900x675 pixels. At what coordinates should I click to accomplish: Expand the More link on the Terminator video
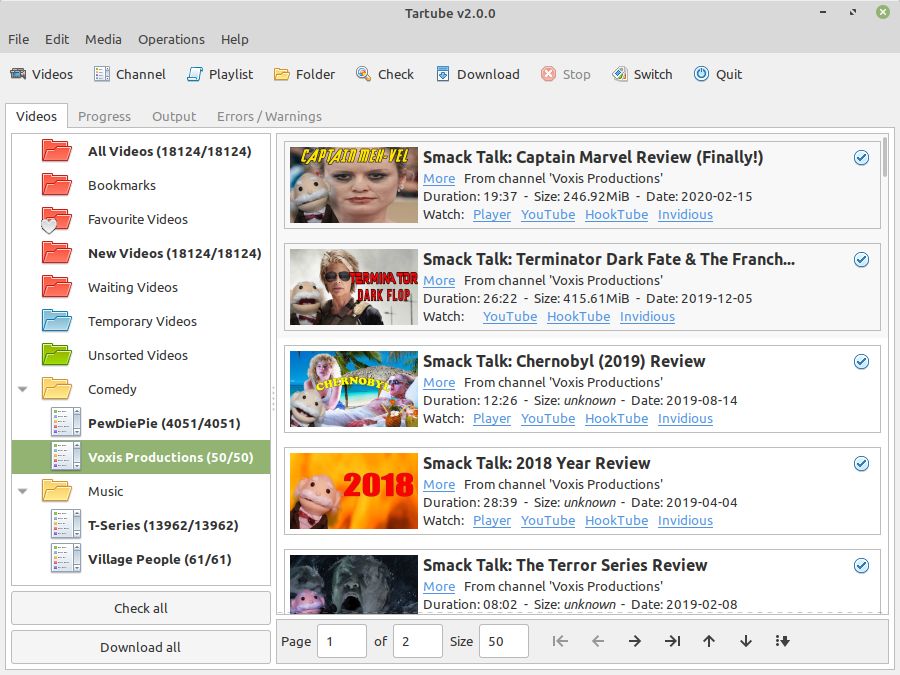439,280
